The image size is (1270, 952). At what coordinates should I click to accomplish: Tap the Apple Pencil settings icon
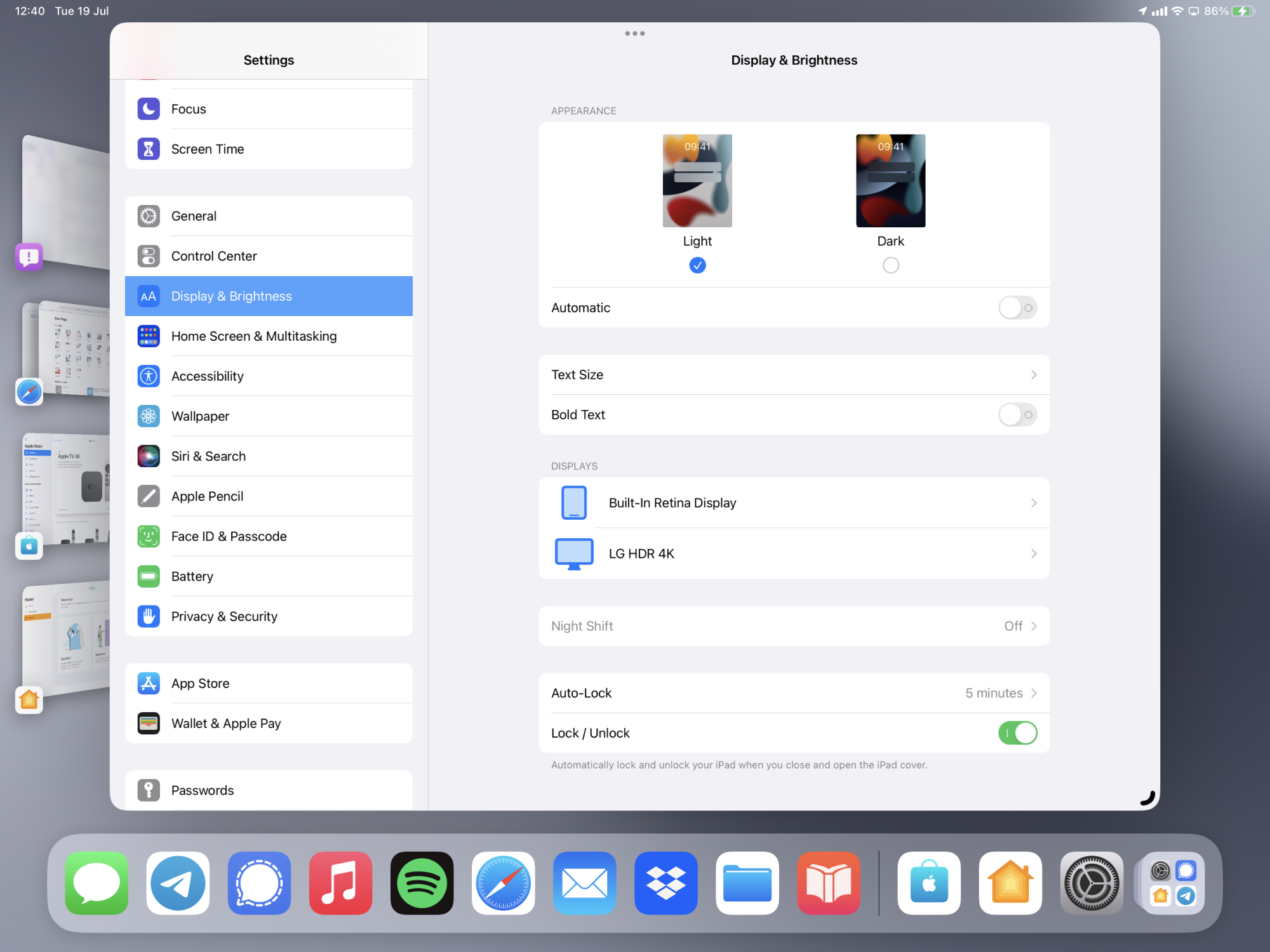(x=149, y=496)
